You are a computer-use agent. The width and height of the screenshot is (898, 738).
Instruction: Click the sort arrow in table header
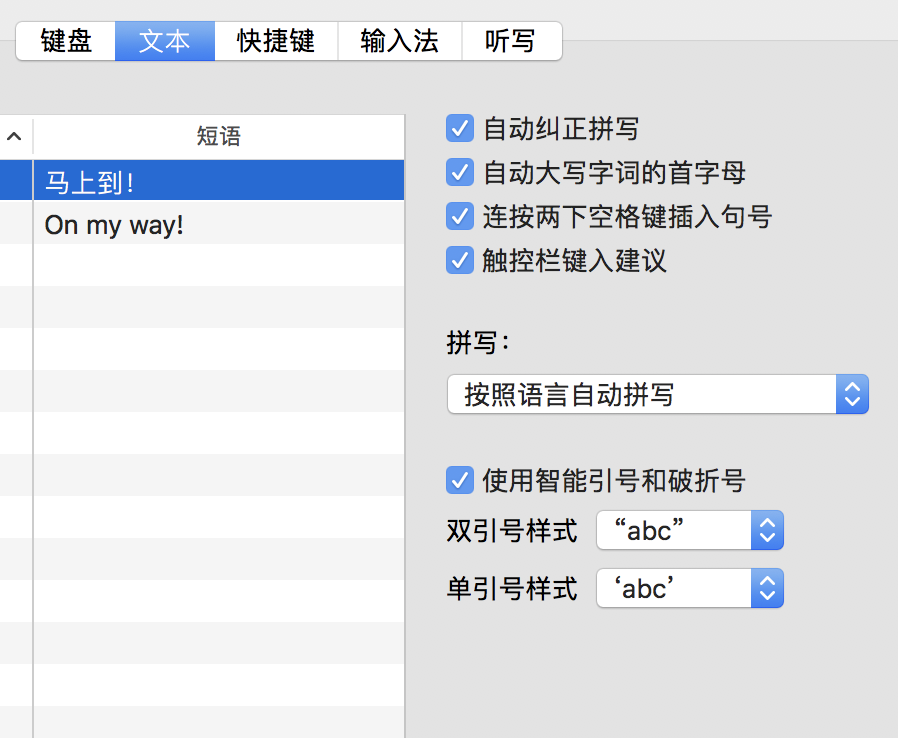[x=14, y=136]
